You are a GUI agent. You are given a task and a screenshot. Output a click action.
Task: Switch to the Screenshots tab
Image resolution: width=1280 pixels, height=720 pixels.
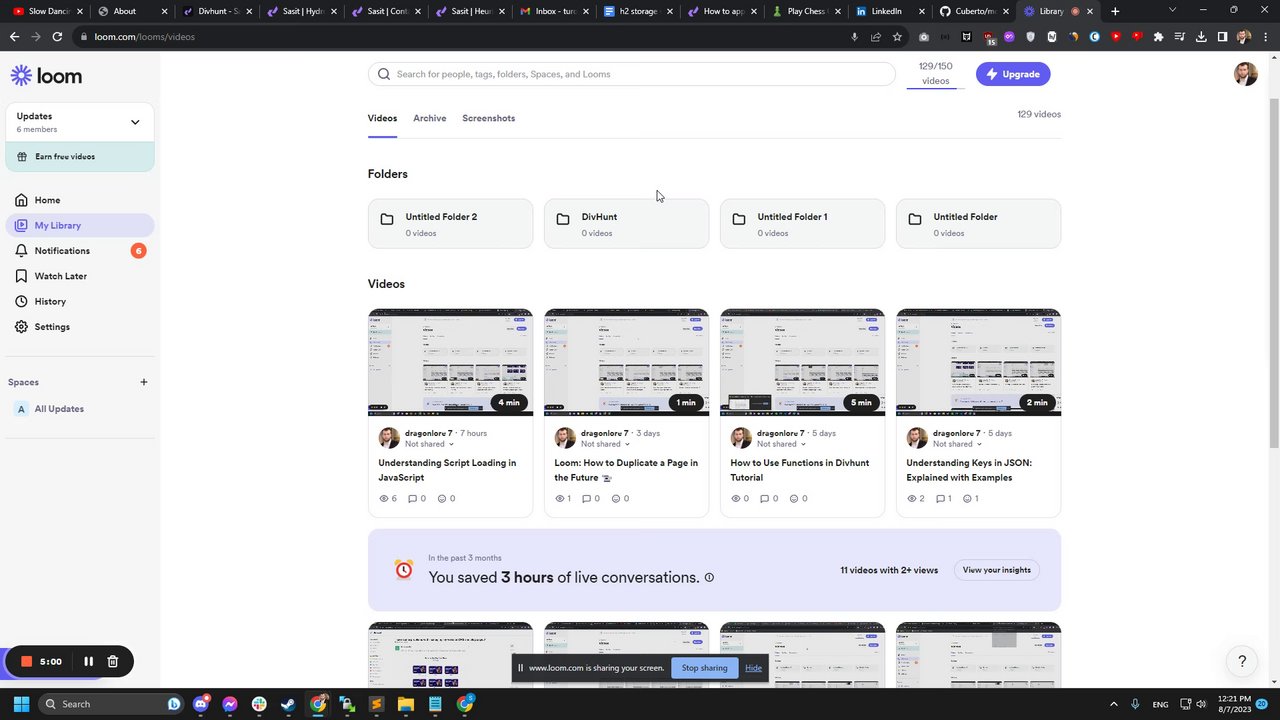pyautogui.click(x=489, y=118)
